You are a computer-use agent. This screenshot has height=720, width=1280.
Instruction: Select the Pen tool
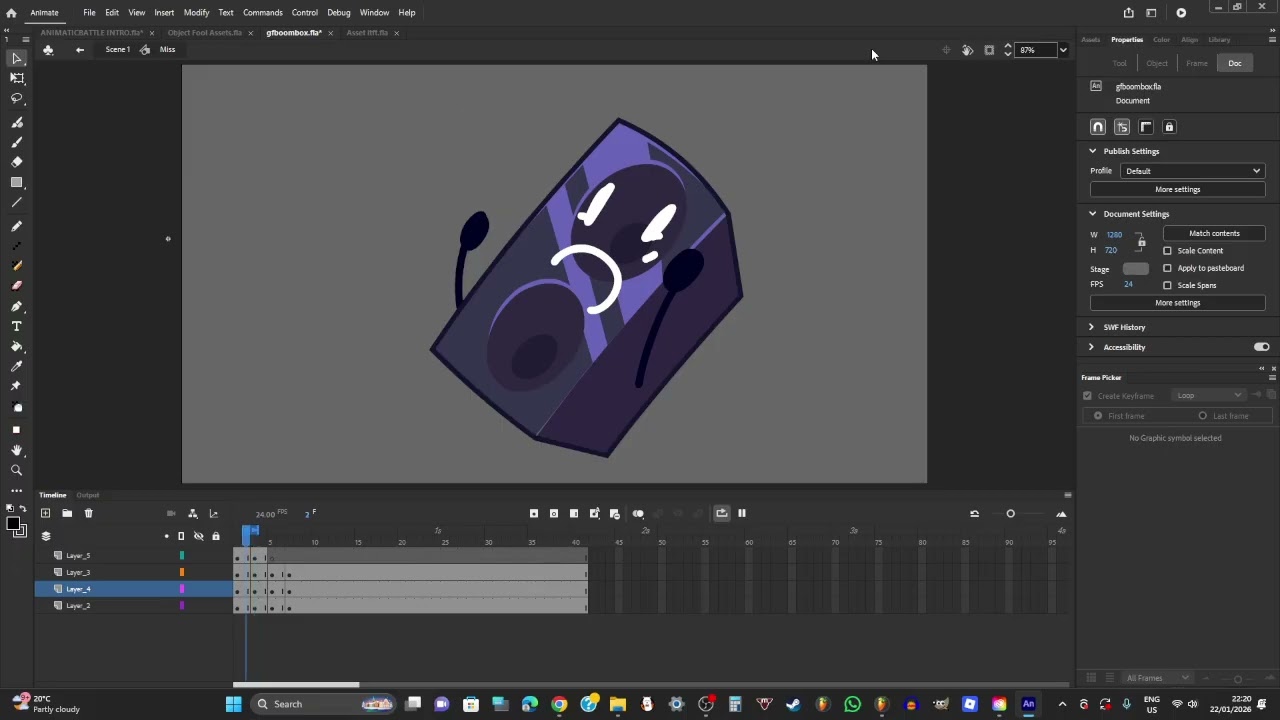coord(17,306)
